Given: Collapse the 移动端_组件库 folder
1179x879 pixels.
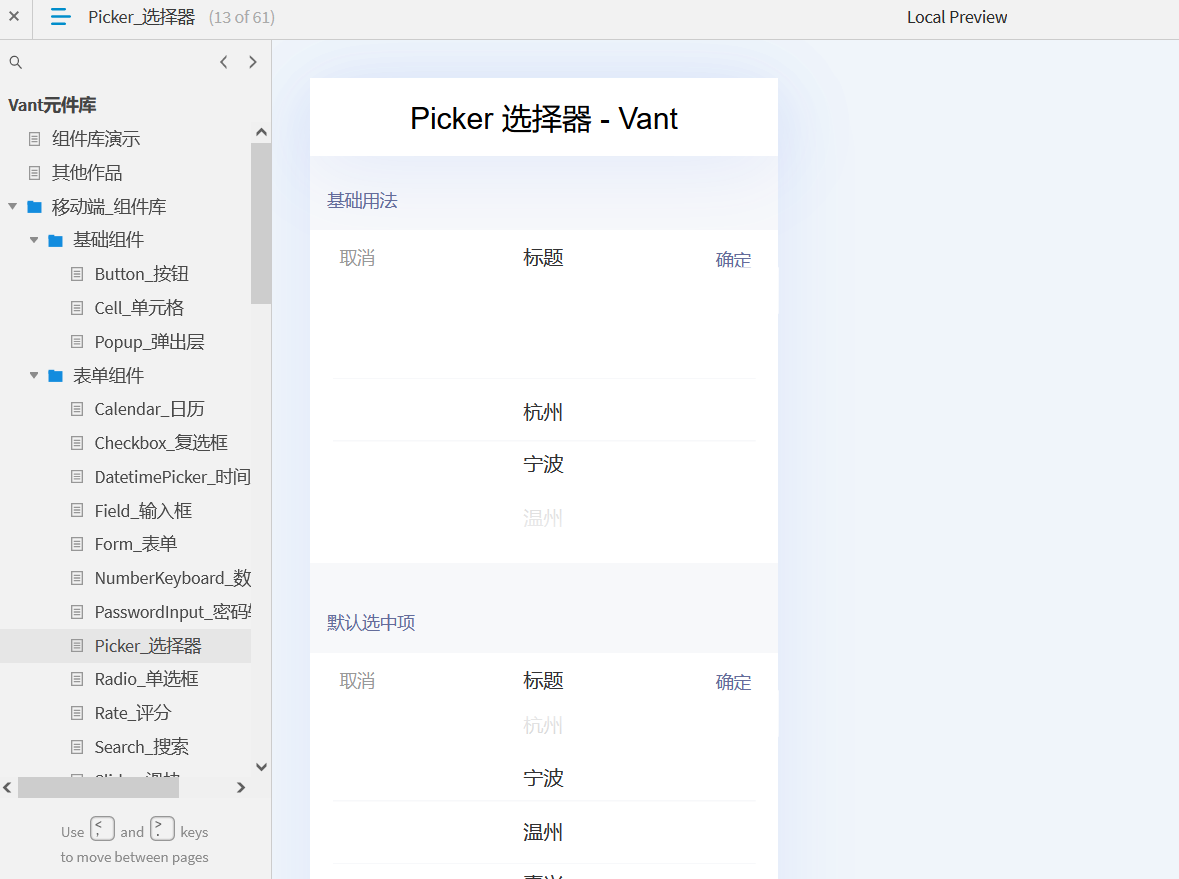Looking at the screenshot, I should [13, 206].
